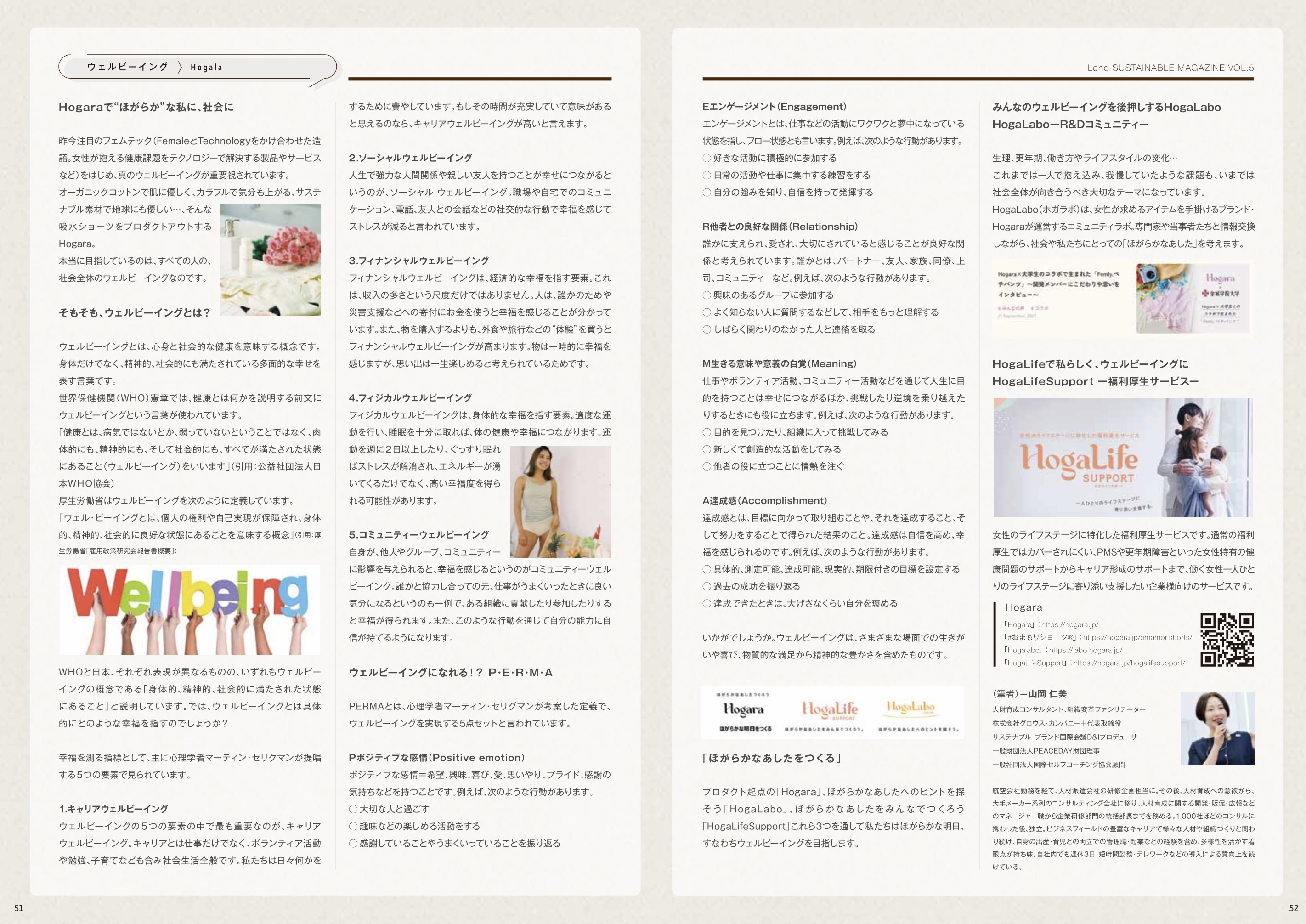Screen dimensions: 1306x924
Task: Select the heading 1.キャリアウェルビーイング
Action: coord(113,809)
